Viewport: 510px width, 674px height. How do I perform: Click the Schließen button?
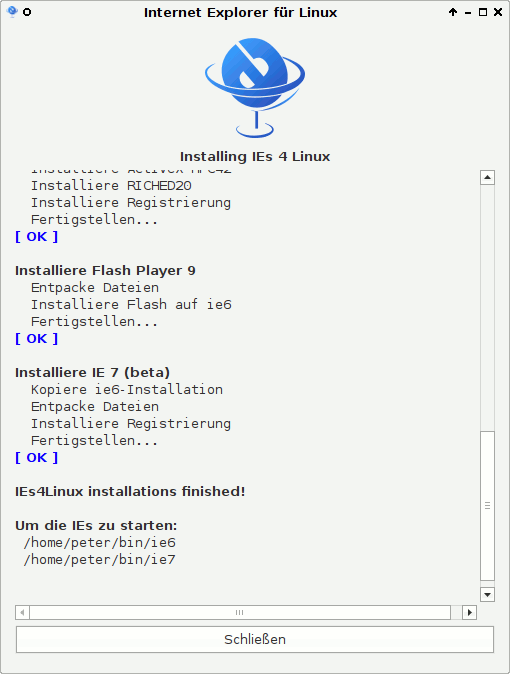(255, 639)
